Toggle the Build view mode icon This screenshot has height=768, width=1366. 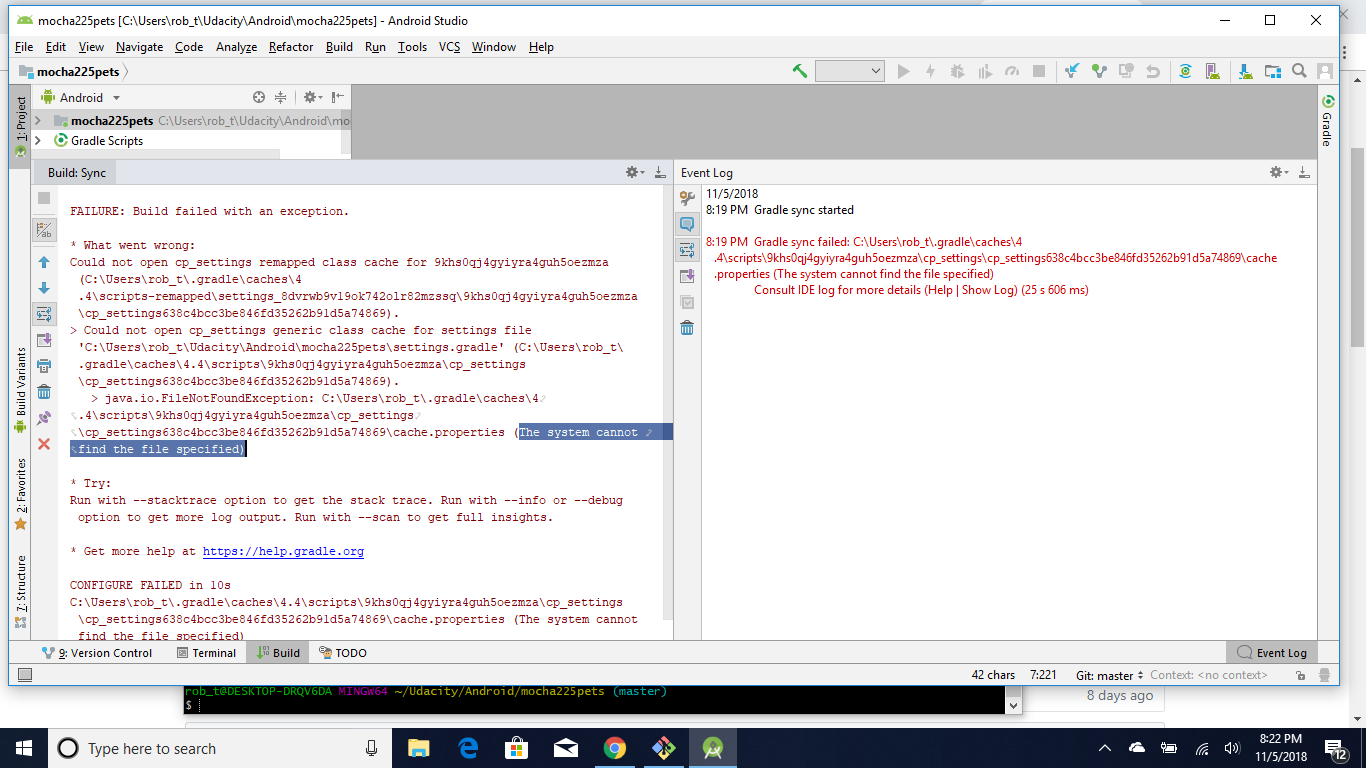(44, 231)
